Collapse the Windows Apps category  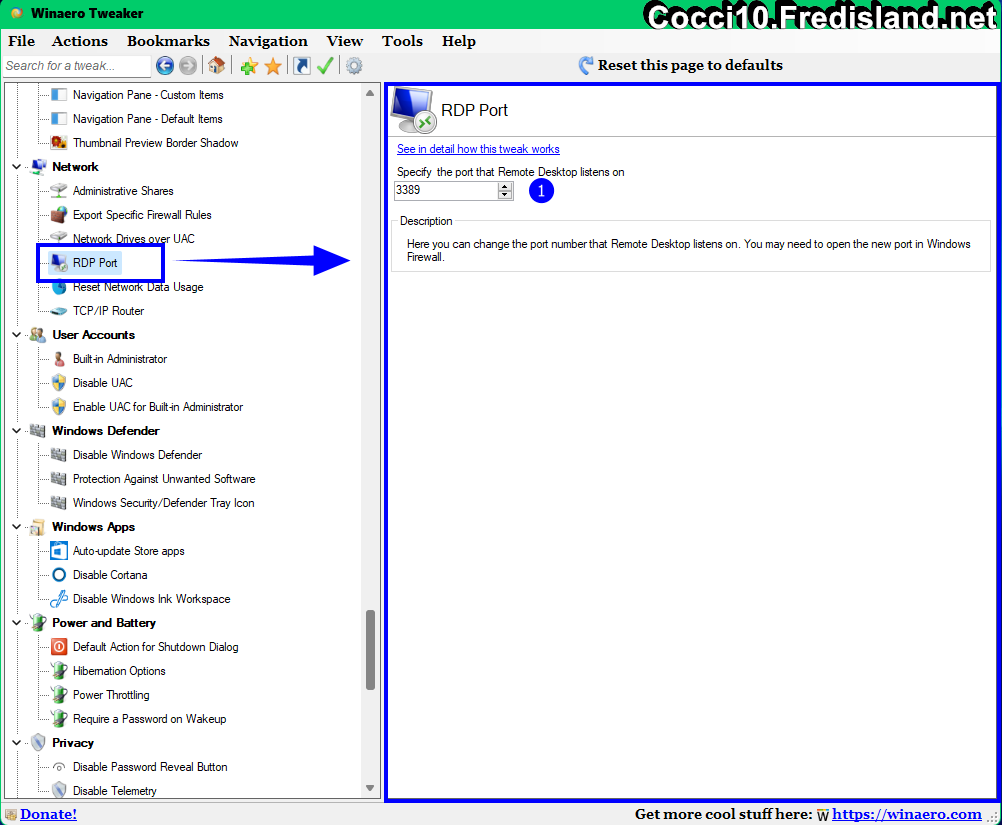(x=16, y=527)
